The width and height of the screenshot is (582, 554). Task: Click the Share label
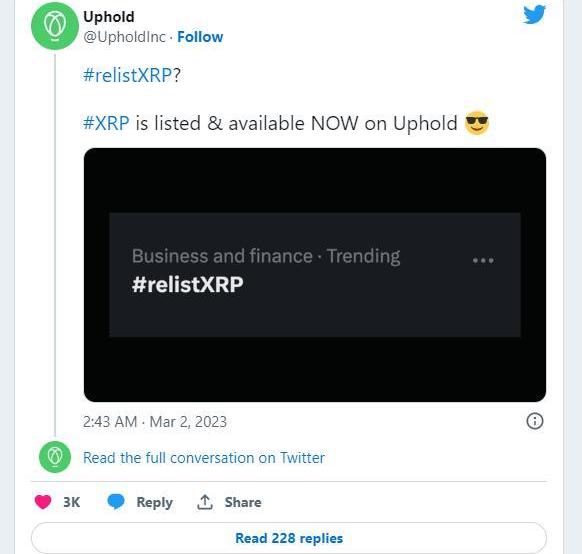pyautogui.click(x=243, y=502)
